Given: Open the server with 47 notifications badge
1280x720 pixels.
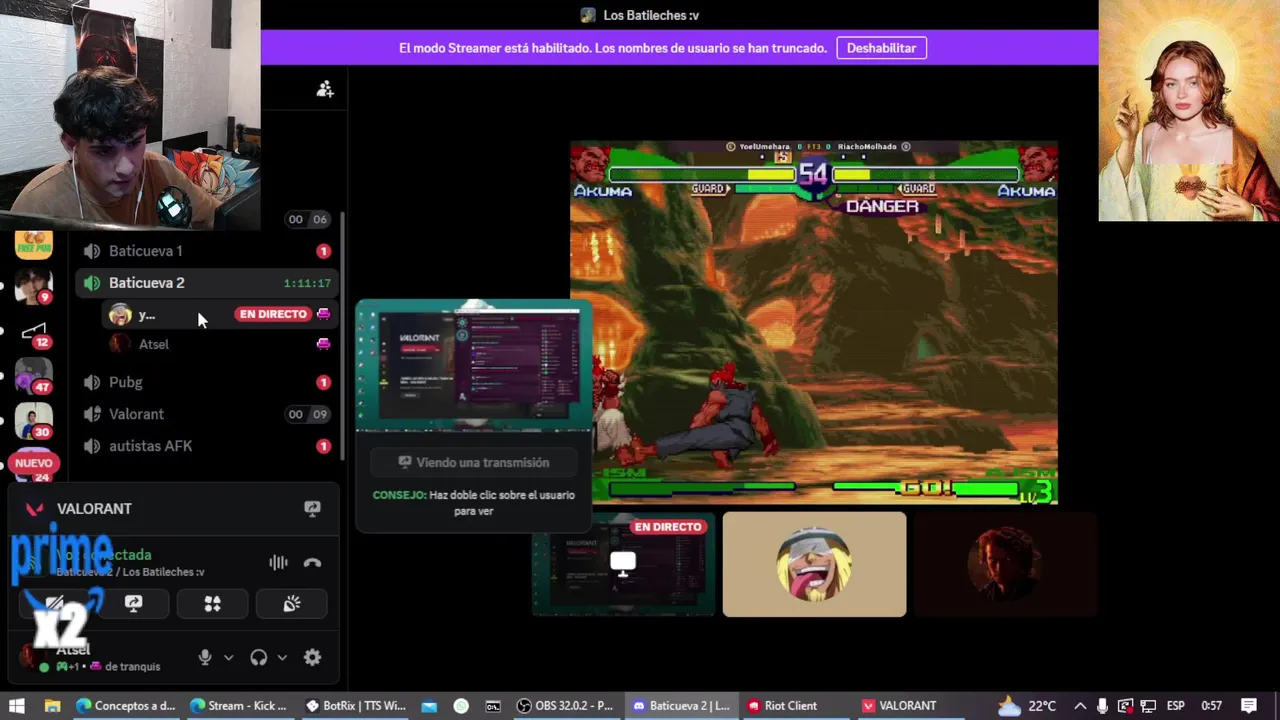Looking at the screenshot, I should tap(33, 376).
